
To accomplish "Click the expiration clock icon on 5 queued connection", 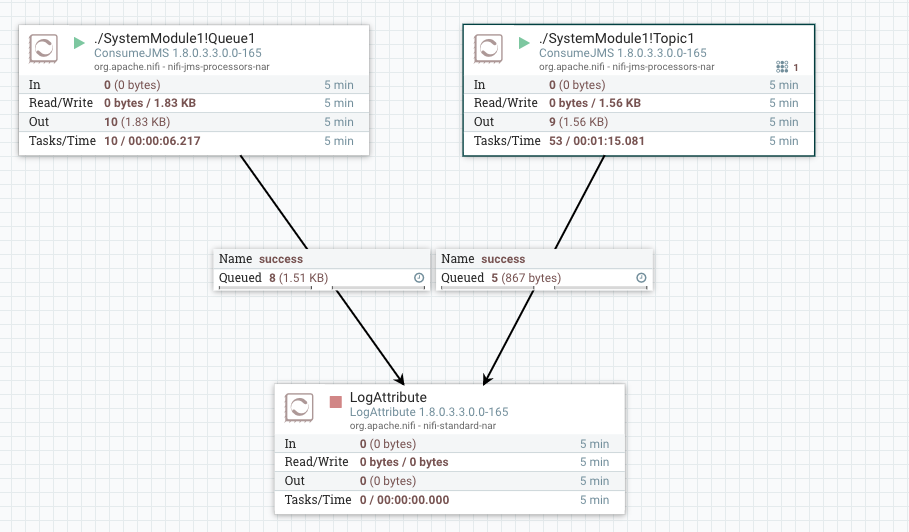I will pyautogui.click(x=641, y=278).
